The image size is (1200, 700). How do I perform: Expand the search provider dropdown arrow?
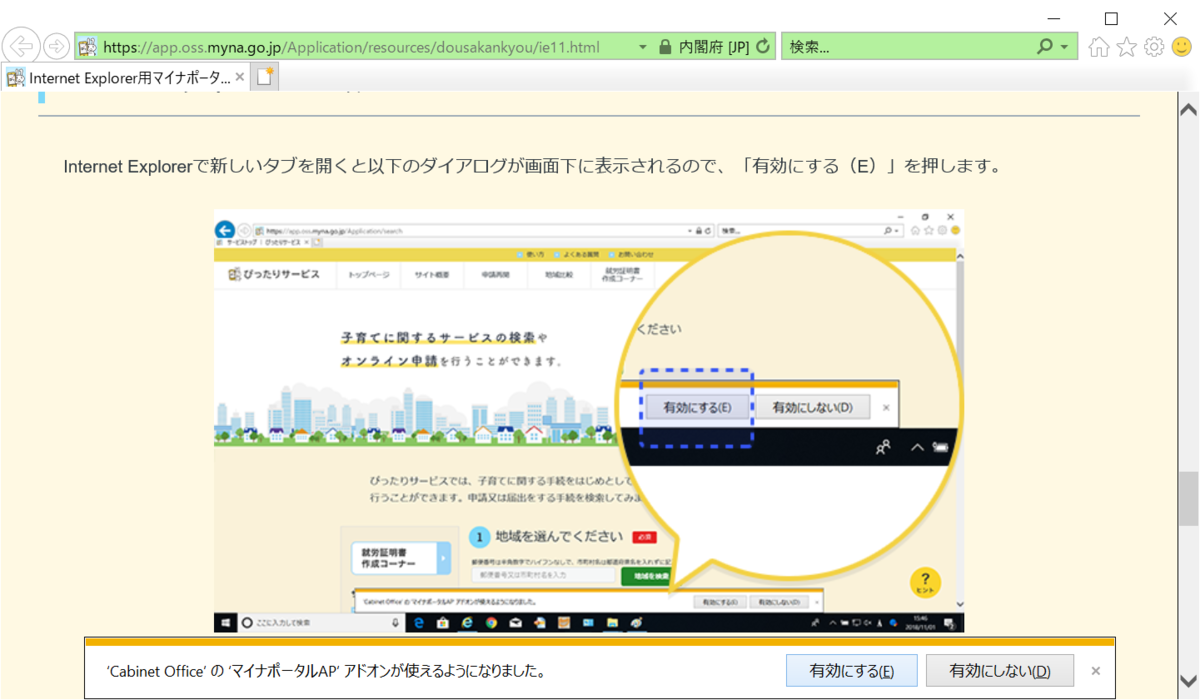[1065, 47]
